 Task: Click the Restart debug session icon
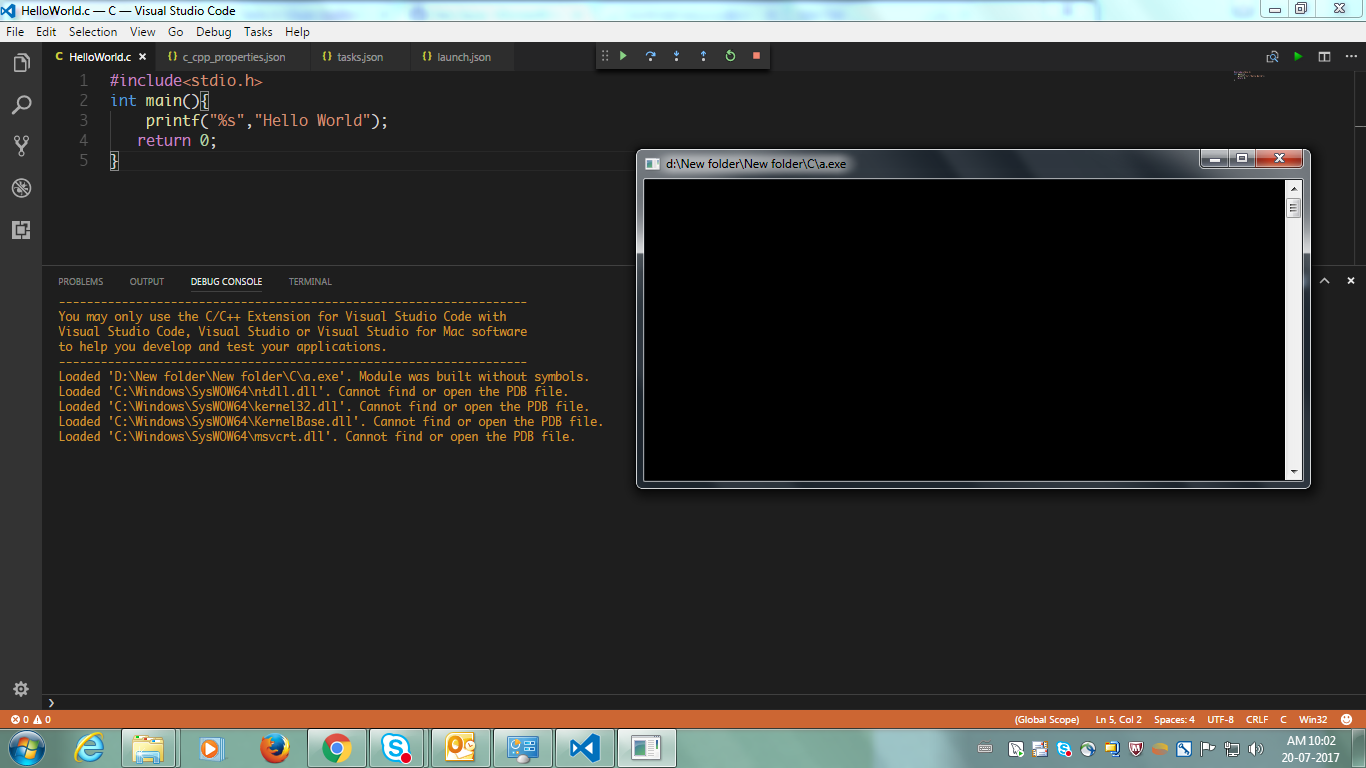[x=729, y=56]
